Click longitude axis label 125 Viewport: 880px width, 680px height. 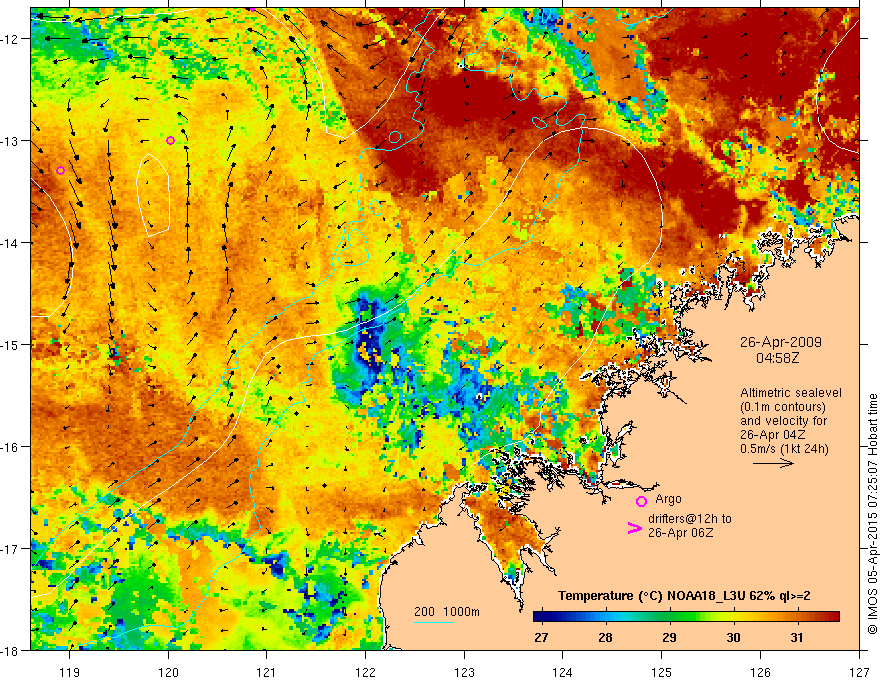tap(662, 672)
